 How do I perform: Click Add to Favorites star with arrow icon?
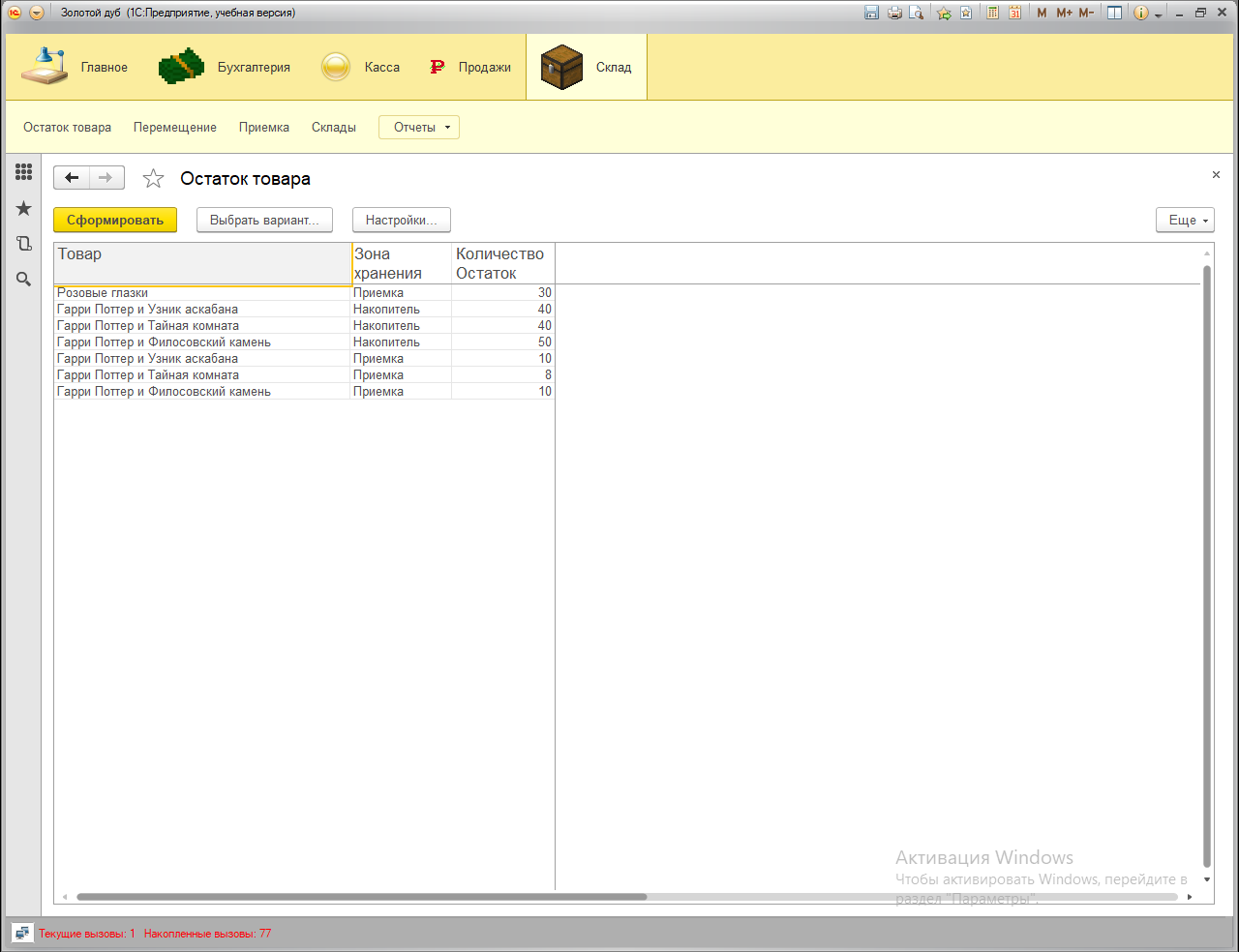[944, 13]
